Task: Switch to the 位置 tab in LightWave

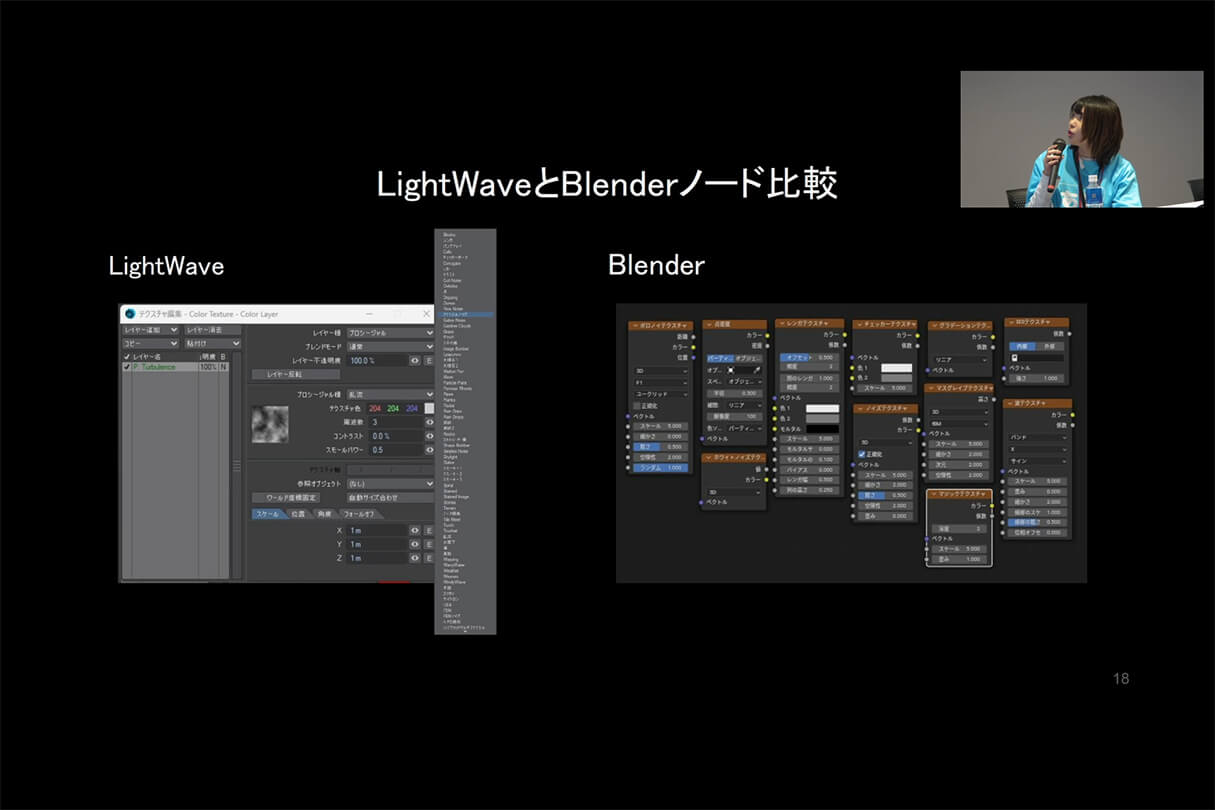Action: [298, 514]
